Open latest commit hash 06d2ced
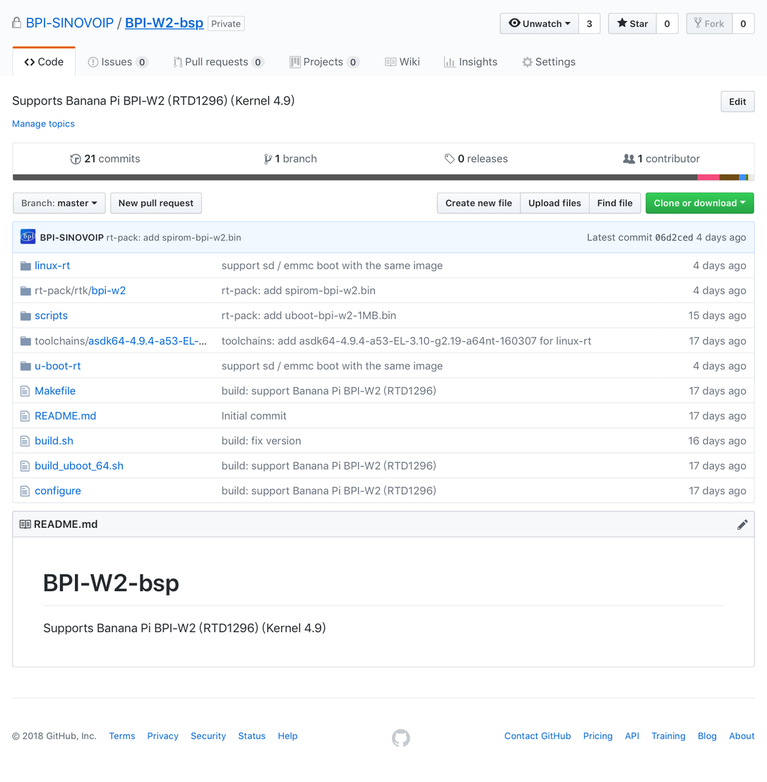The width and height of the screenshot is (767, 782). pyautogui.click(x=674, y=237)
